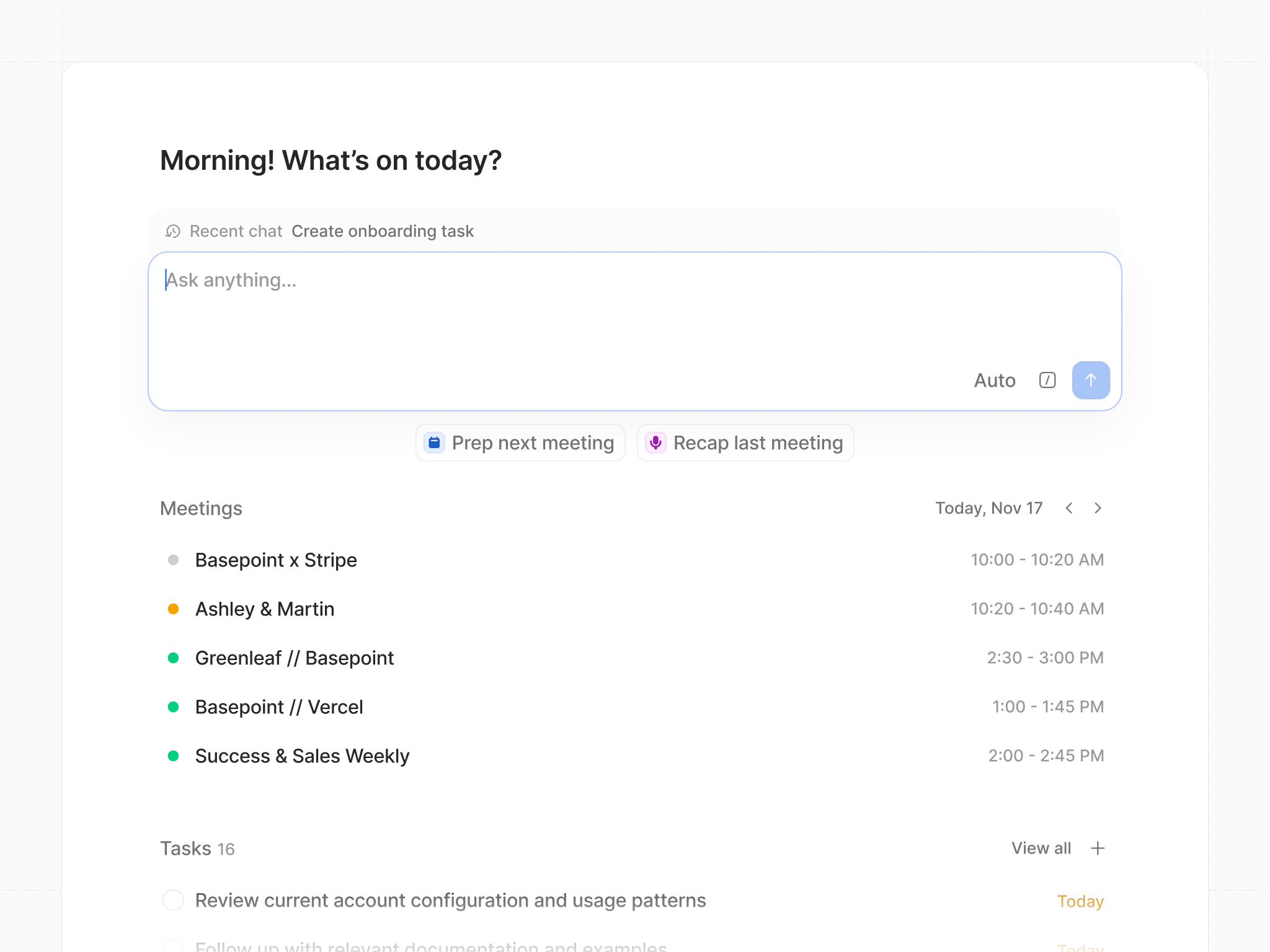
Task: Open the Create onboarding task recent chat
Action: pyautogui.click(x=383, y=231)
